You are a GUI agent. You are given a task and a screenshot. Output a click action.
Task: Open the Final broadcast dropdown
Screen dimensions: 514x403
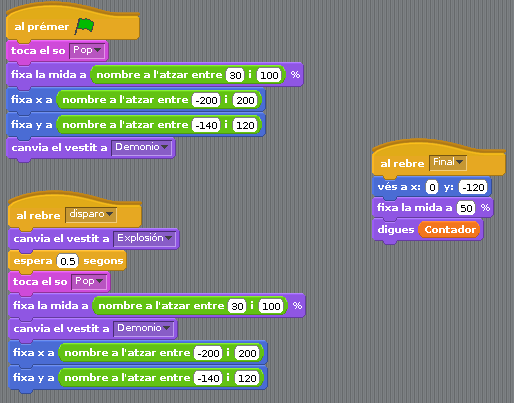point(448,163)
